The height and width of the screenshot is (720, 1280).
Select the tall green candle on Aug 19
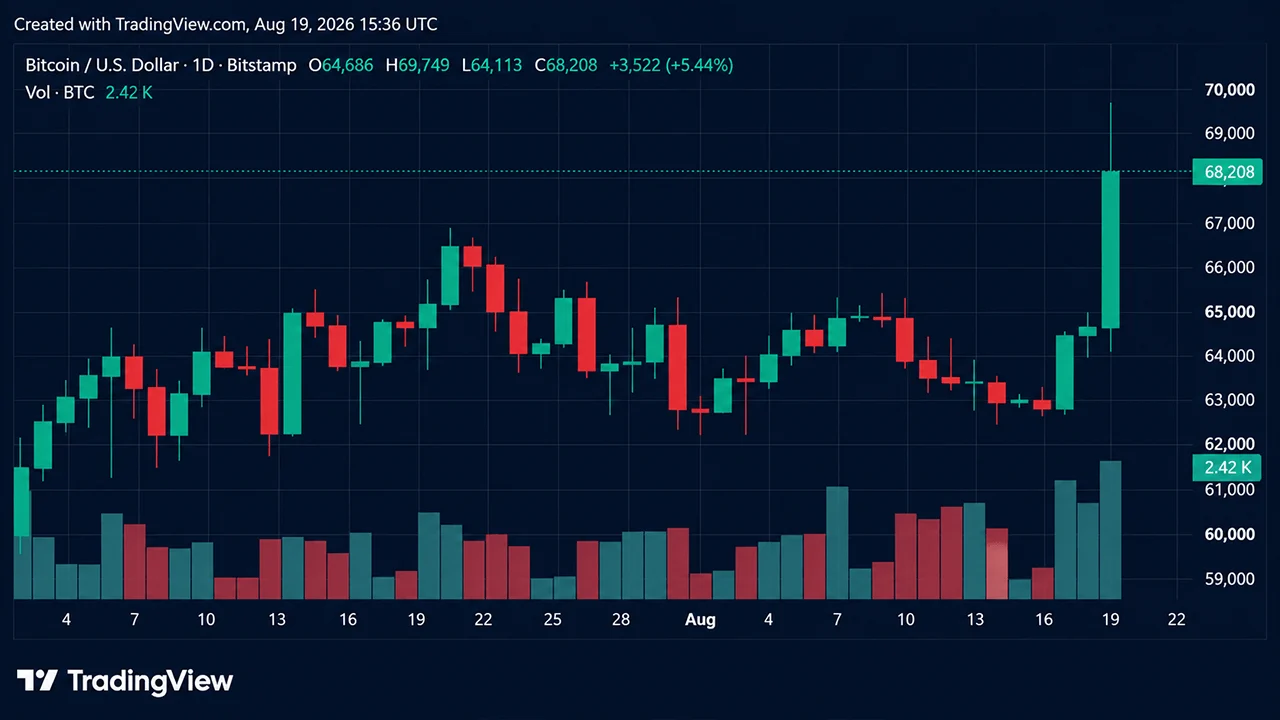tap(1110, 249)
